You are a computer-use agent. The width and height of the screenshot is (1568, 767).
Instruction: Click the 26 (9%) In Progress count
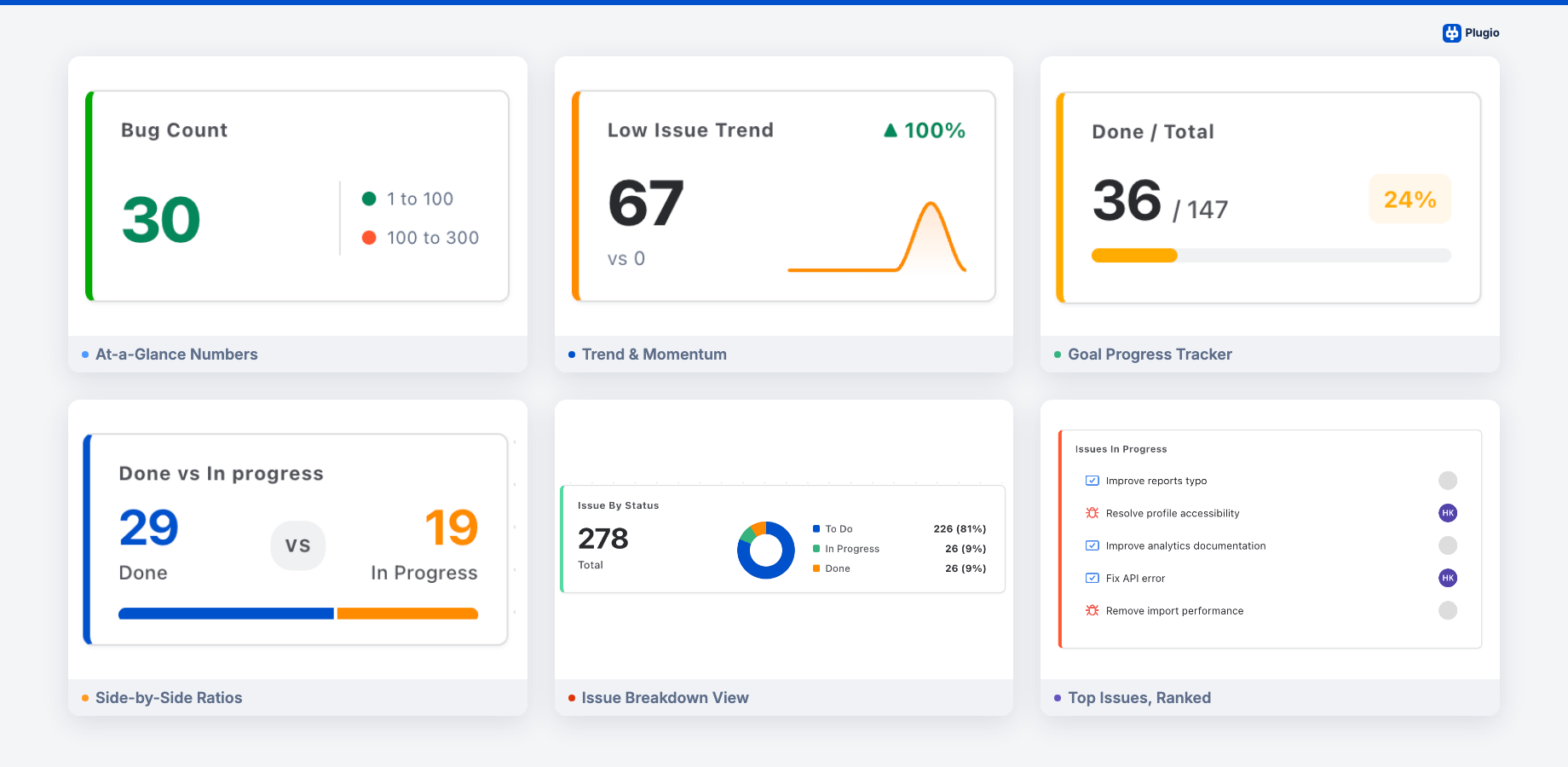966,549
